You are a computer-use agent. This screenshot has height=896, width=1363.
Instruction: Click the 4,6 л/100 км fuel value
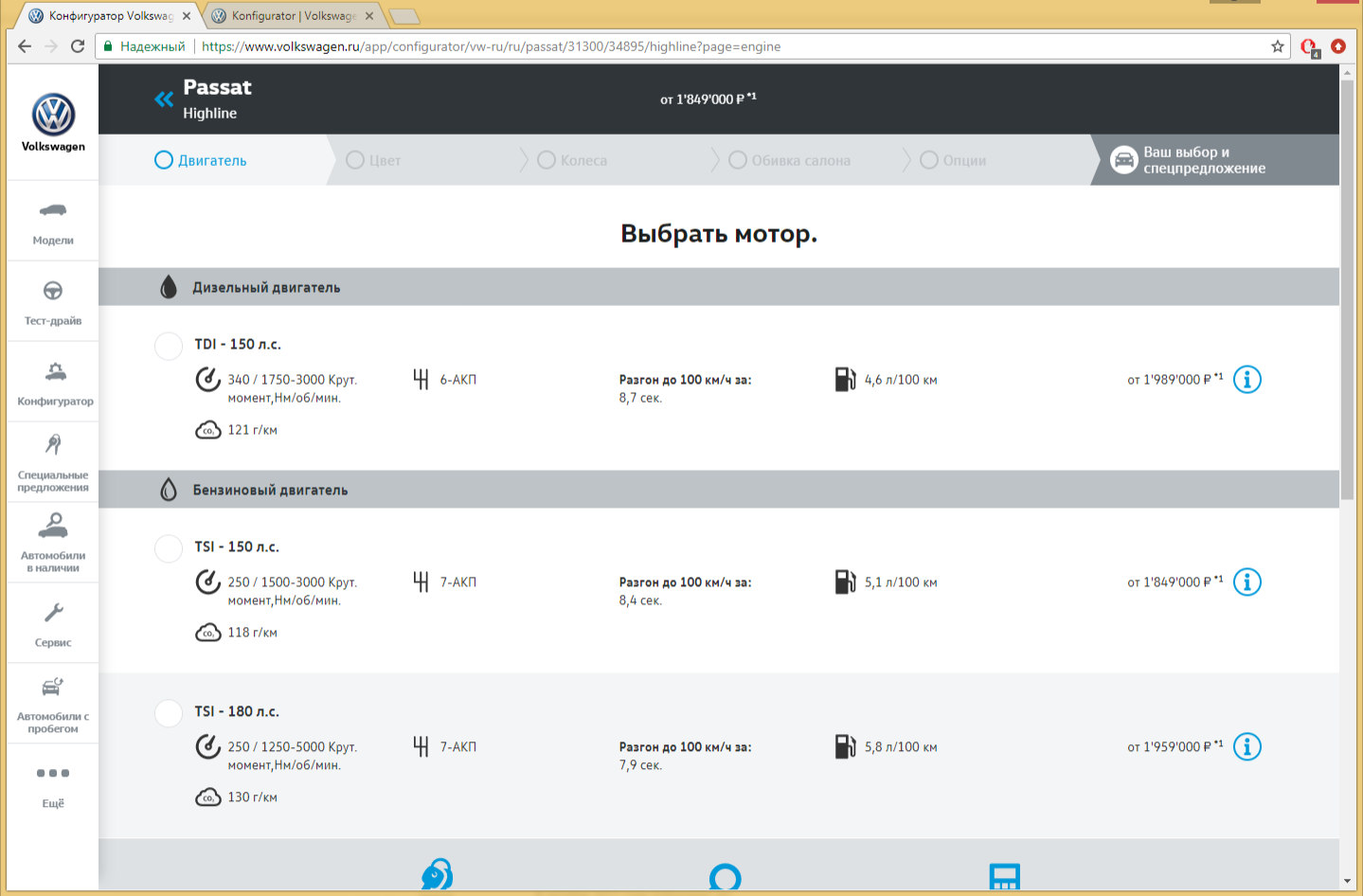point(901,380)
